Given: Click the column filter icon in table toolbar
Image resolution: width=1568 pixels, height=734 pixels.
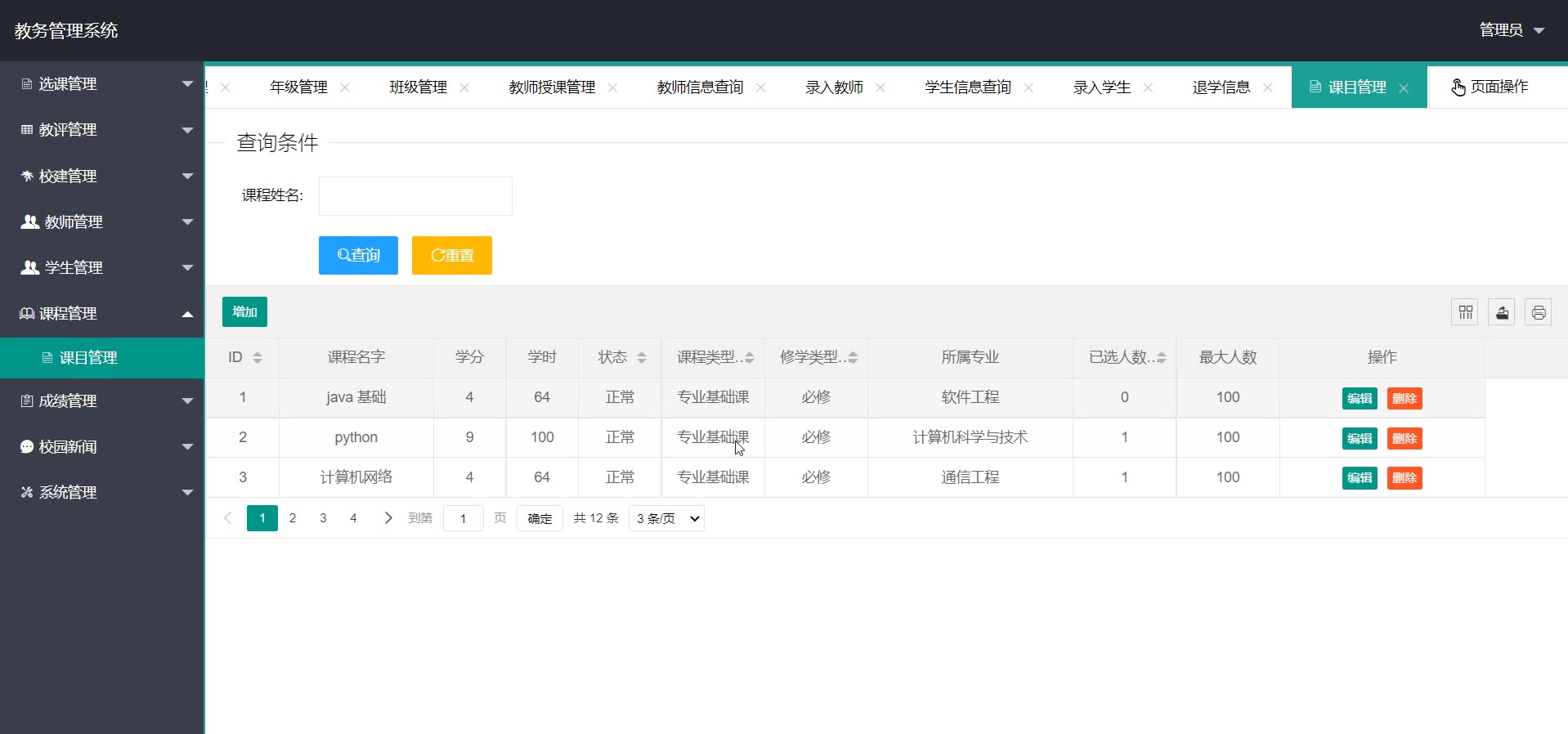Looking at the screenshot, I should click(x=1465, y=312).
